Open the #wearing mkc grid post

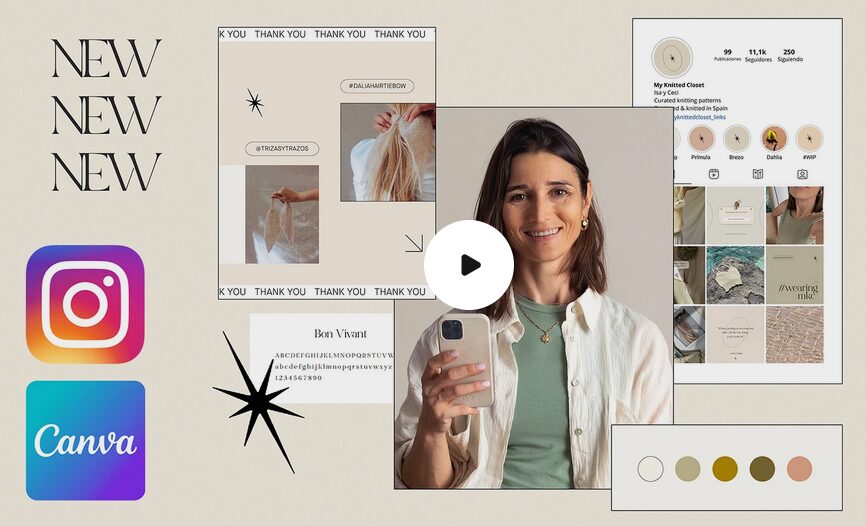pos(795,275)
